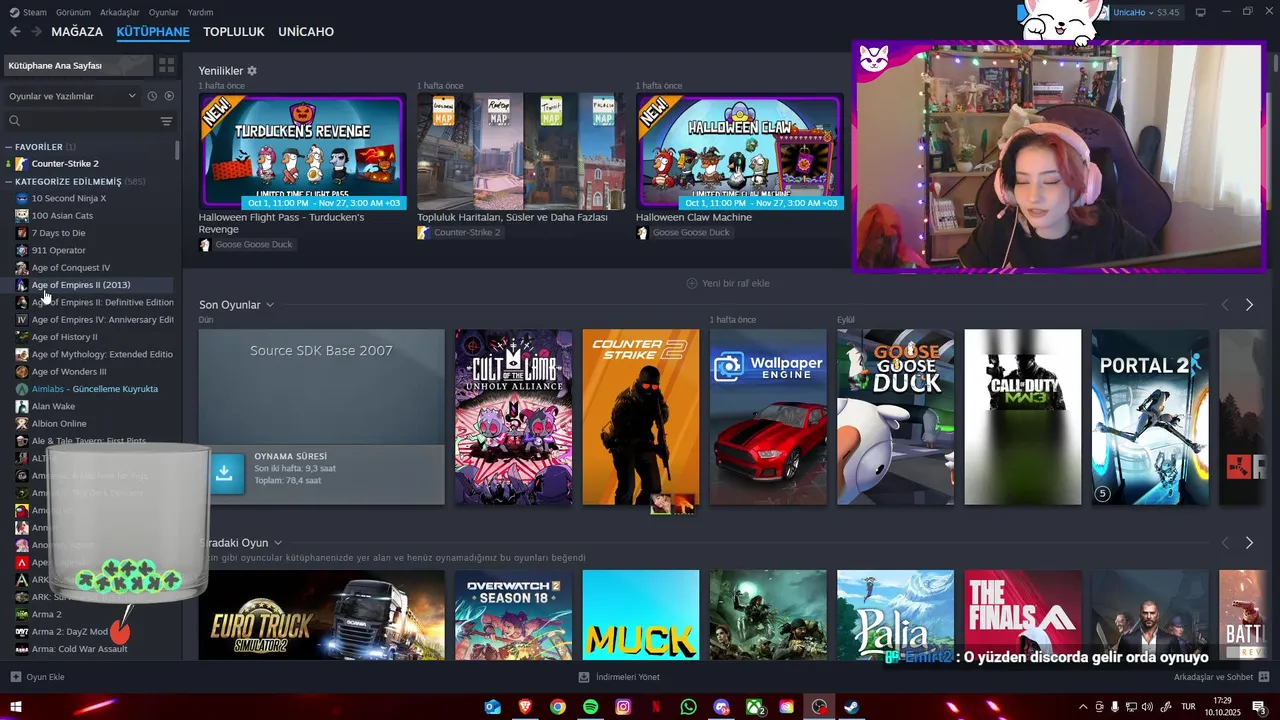Open the Oyunlar menu
The image size is (1280, 720).
click(164, 12)
